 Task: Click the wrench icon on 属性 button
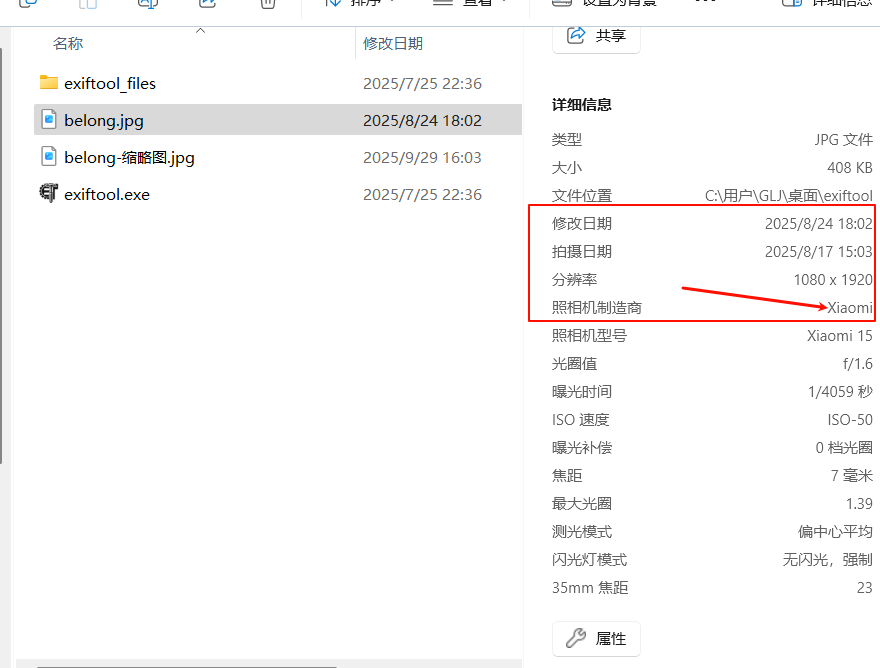tap(576, 638)
